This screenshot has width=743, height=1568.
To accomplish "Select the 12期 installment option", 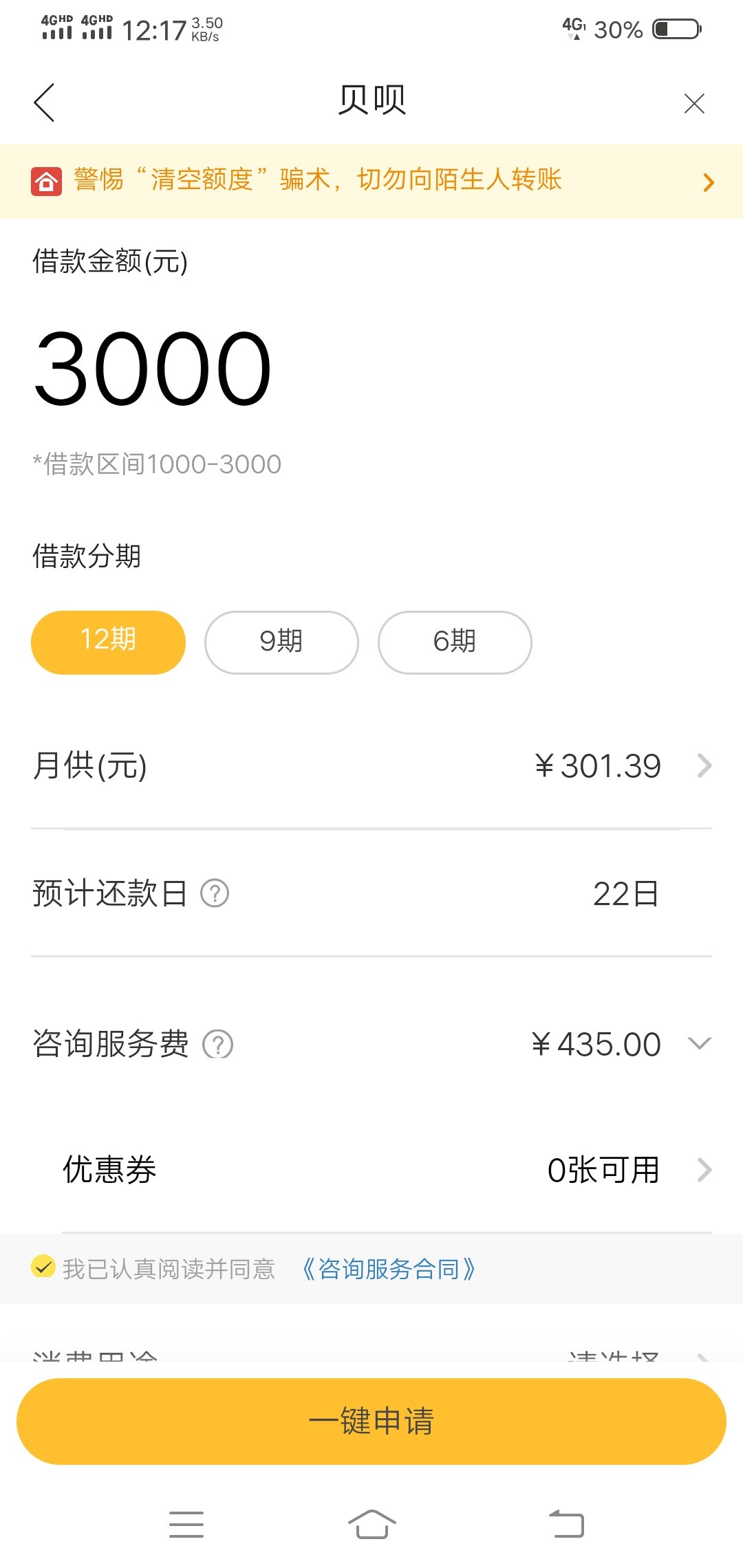I will point(108,642).
